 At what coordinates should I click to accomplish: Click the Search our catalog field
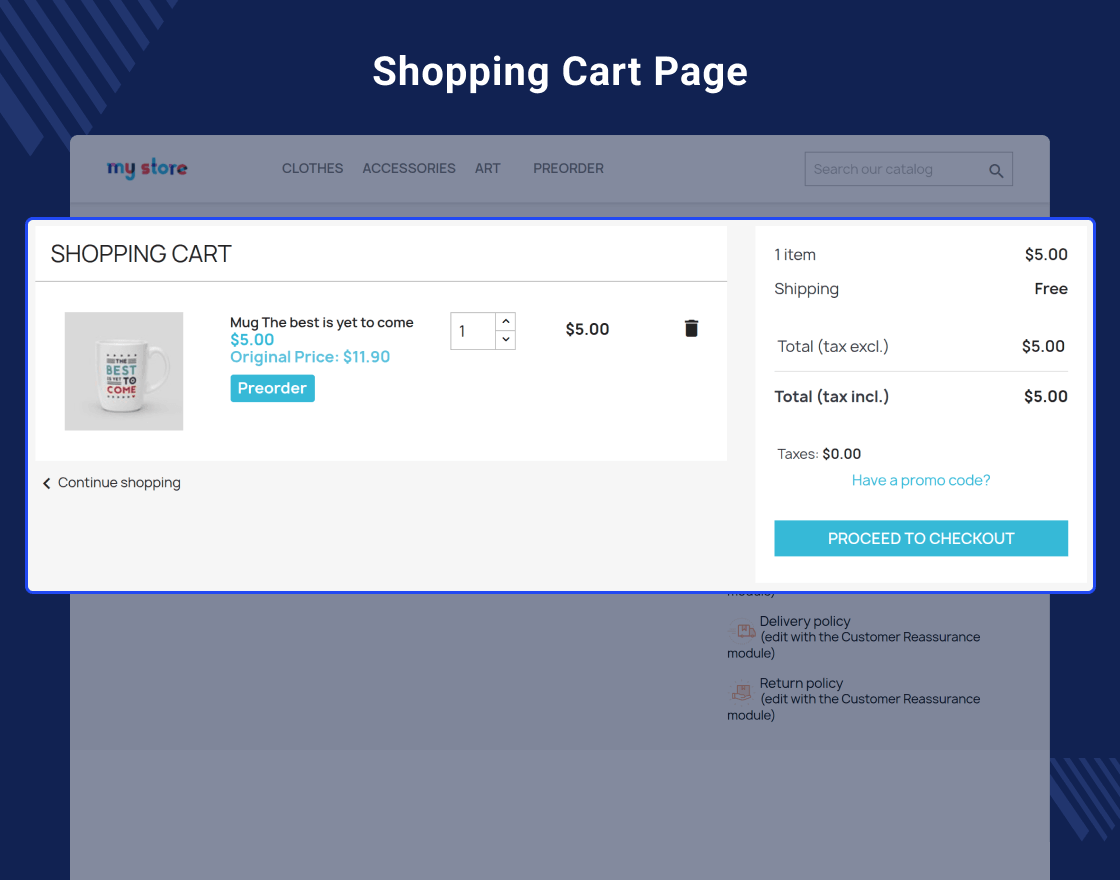point(909,169)
